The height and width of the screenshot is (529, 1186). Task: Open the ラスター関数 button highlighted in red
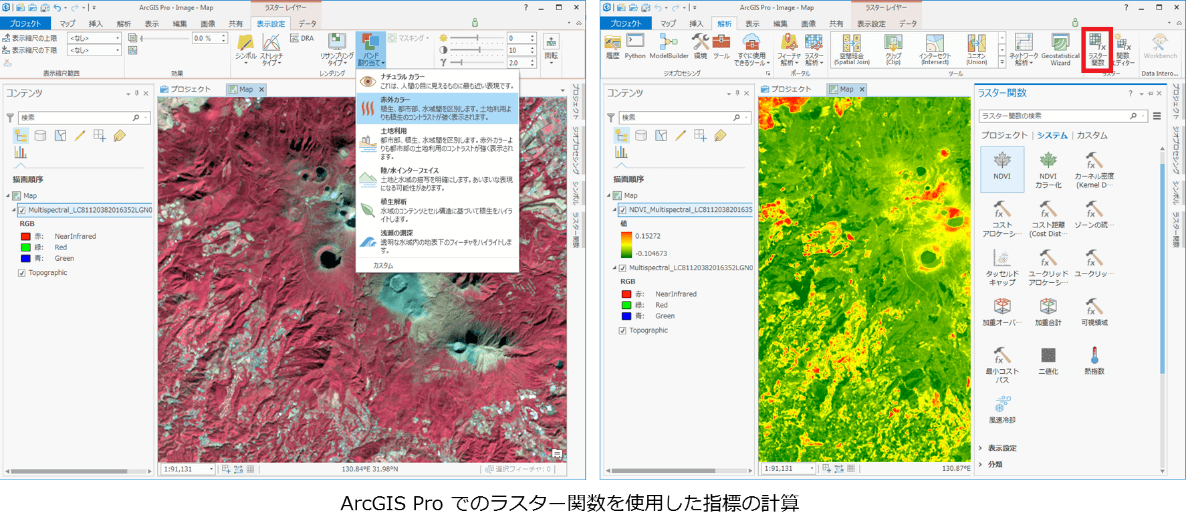click(x=1097, y=49)
